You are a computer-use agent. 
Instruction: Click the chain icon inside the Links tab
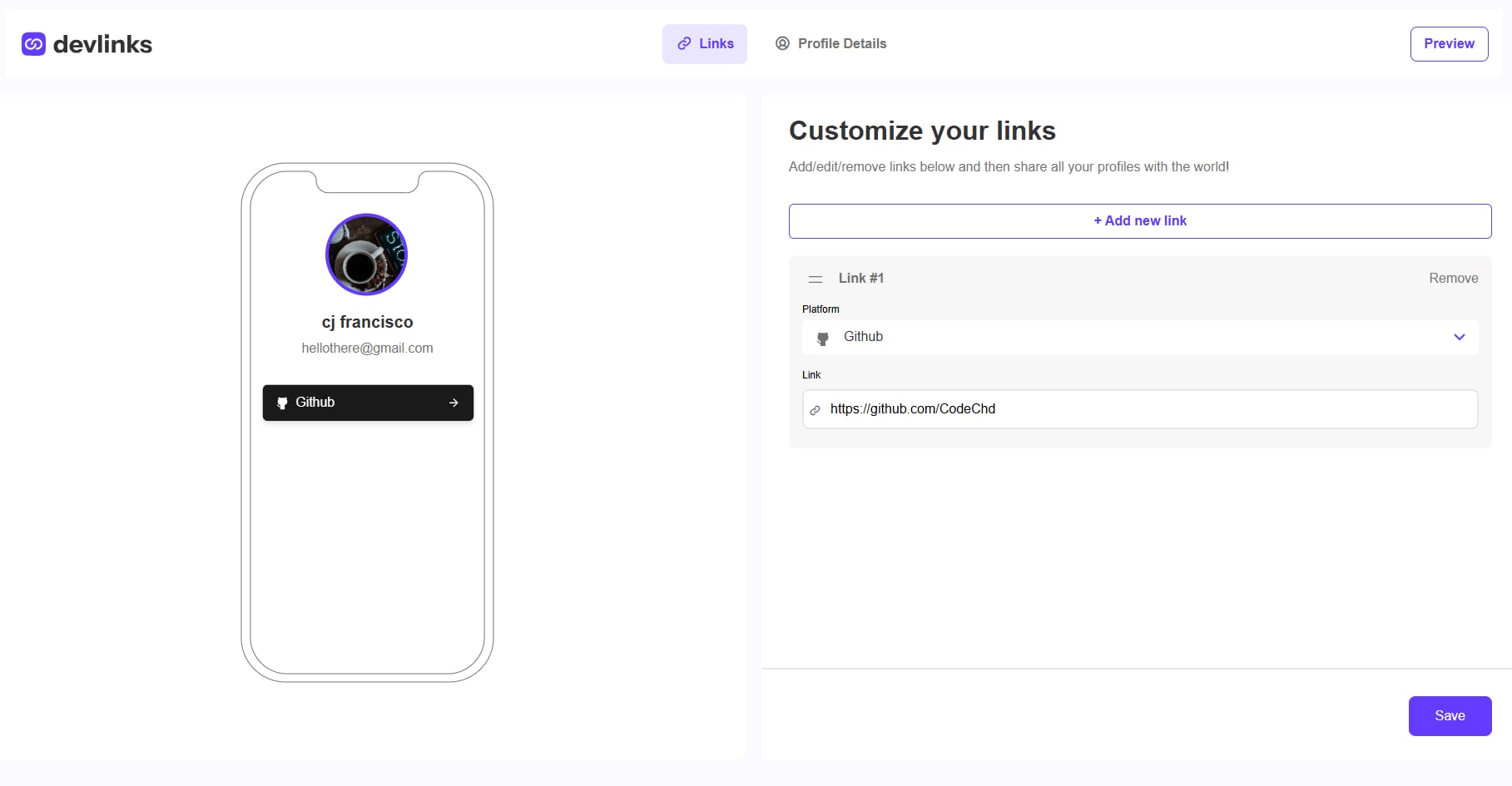coord(684,43)
